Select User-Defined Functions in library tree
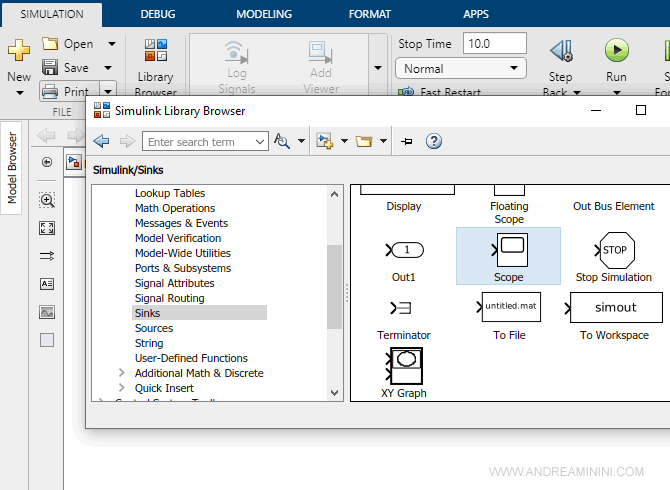This screenshot has height=490, width=670. pos(191,358)
